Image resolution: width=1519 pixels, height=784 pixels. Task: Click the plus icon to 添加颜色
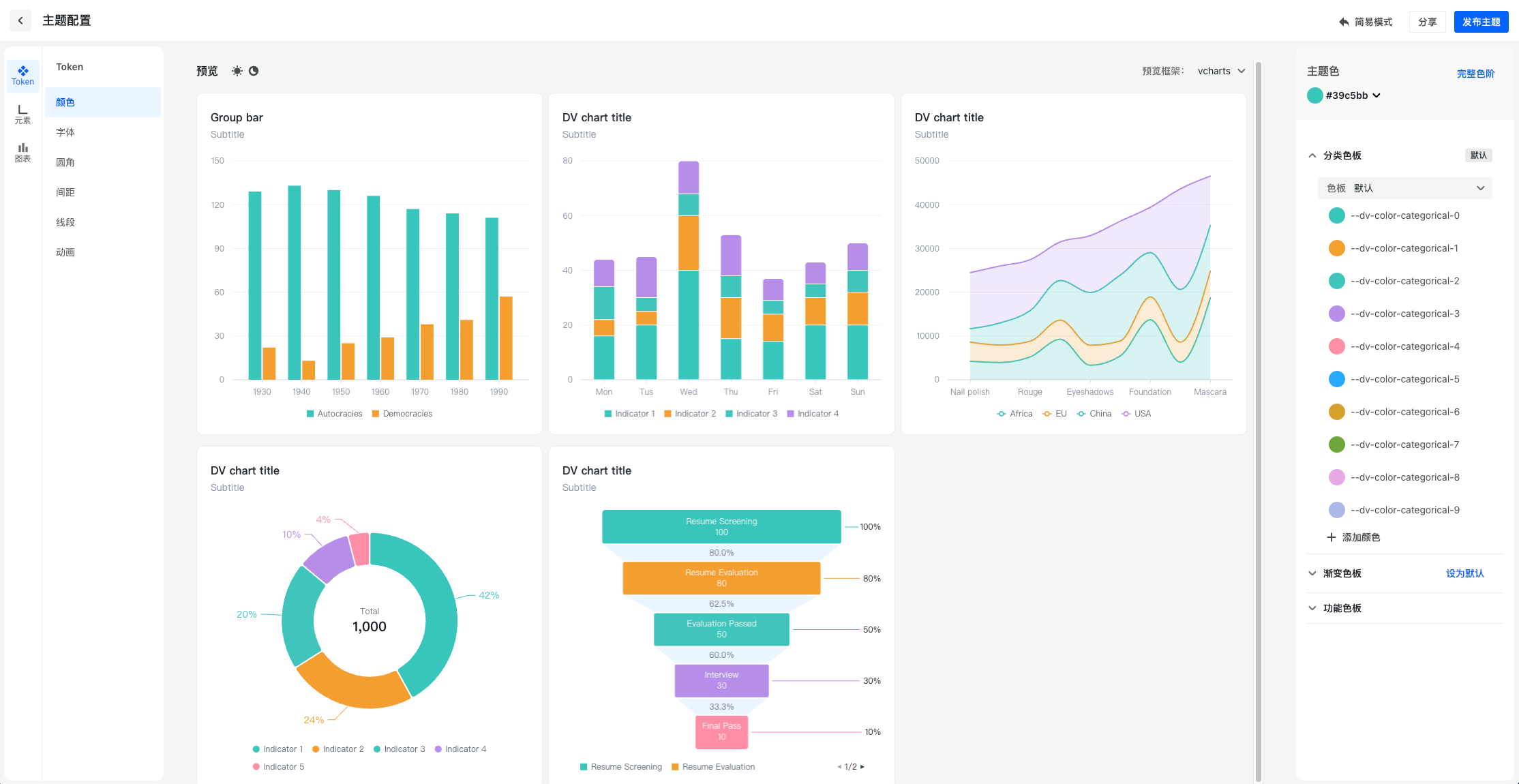1331,537
